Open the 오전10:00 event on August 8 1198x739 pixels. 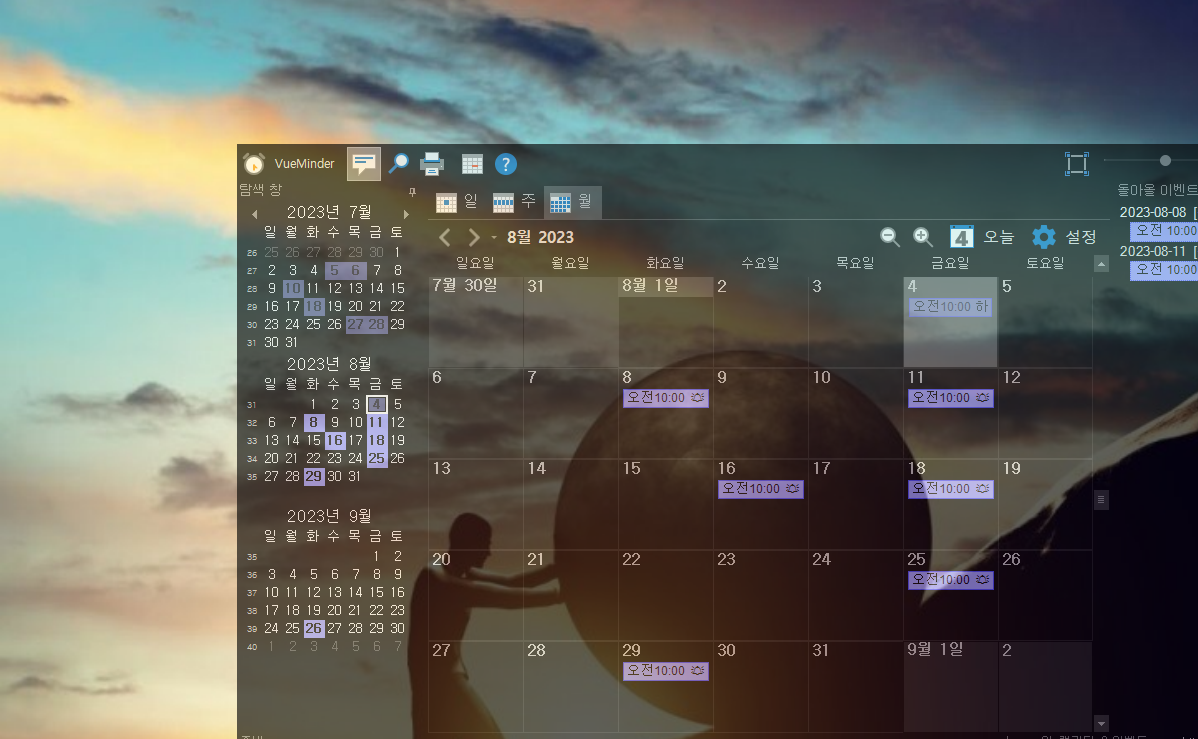click(665, 397)
